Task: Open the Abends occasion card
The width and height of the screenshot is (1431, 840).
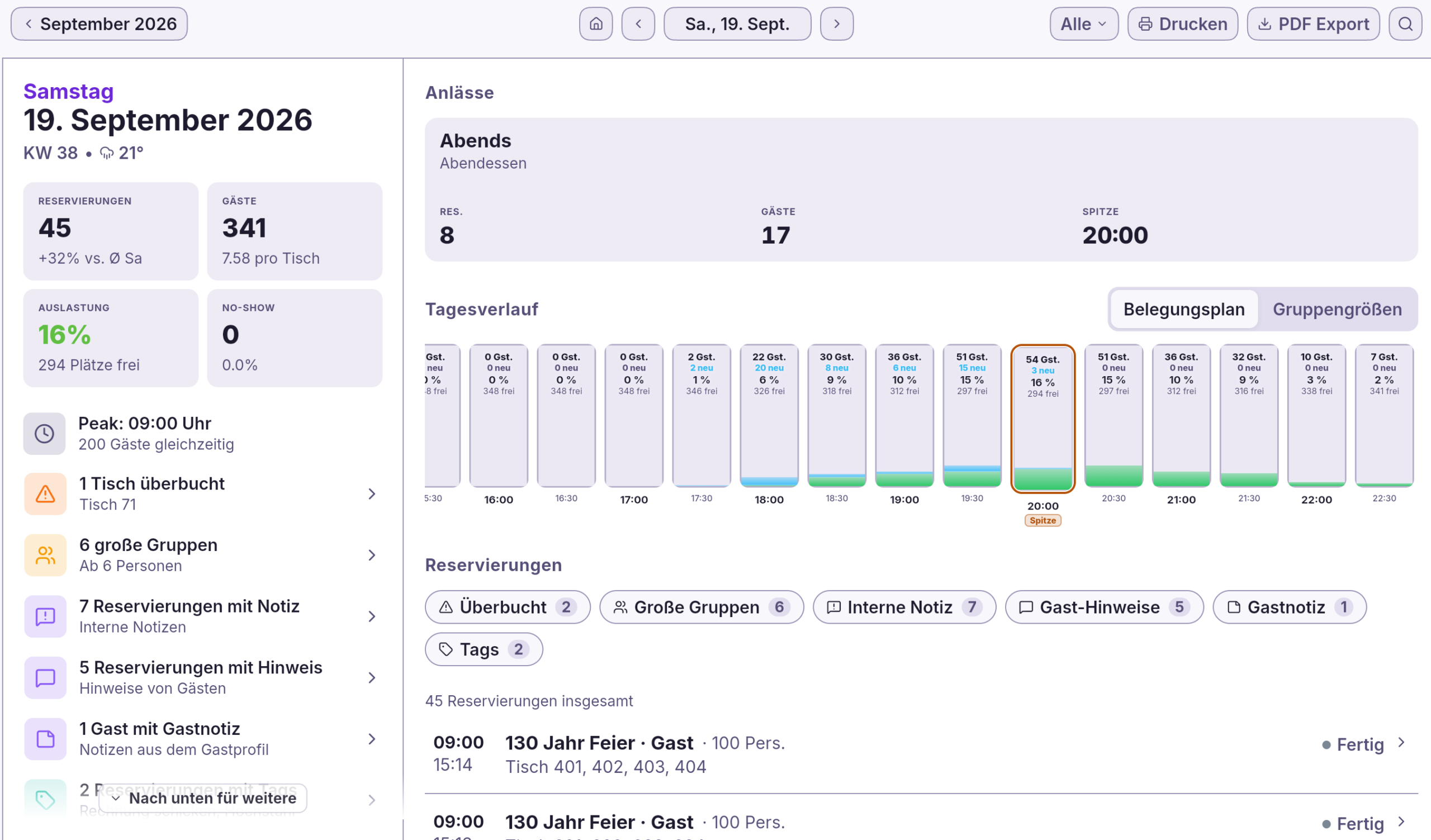Action: [921, 189]
